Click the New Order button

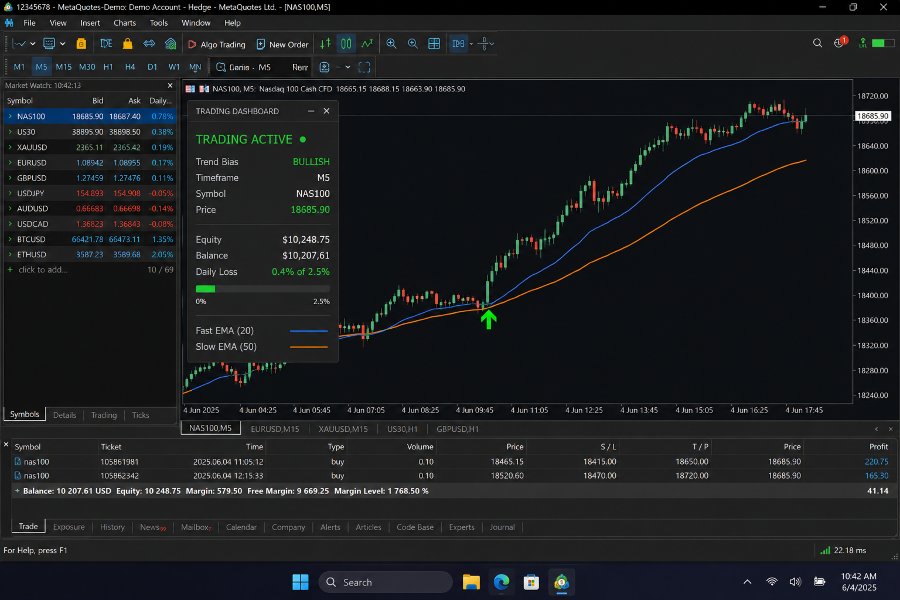tap(282, 44)
